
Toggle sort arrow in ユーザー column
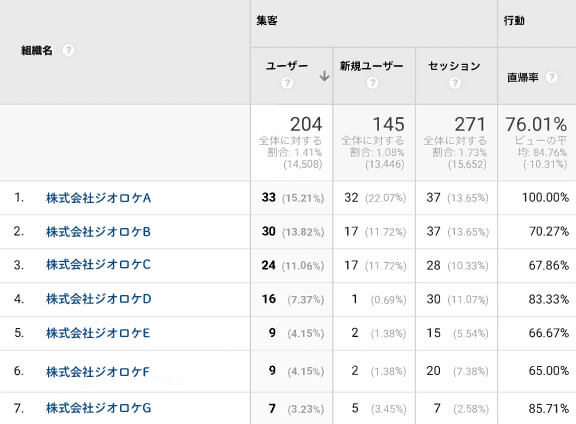click(324, 76)
